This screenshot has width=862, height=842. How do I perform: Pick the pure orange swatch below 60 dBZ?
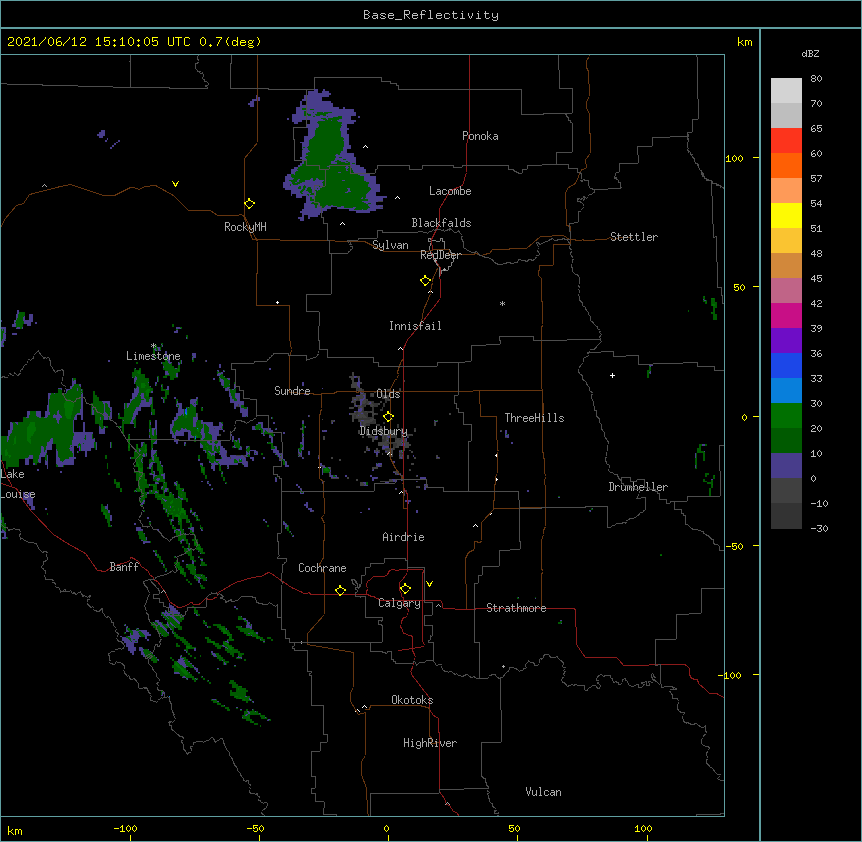pos(786,165)
